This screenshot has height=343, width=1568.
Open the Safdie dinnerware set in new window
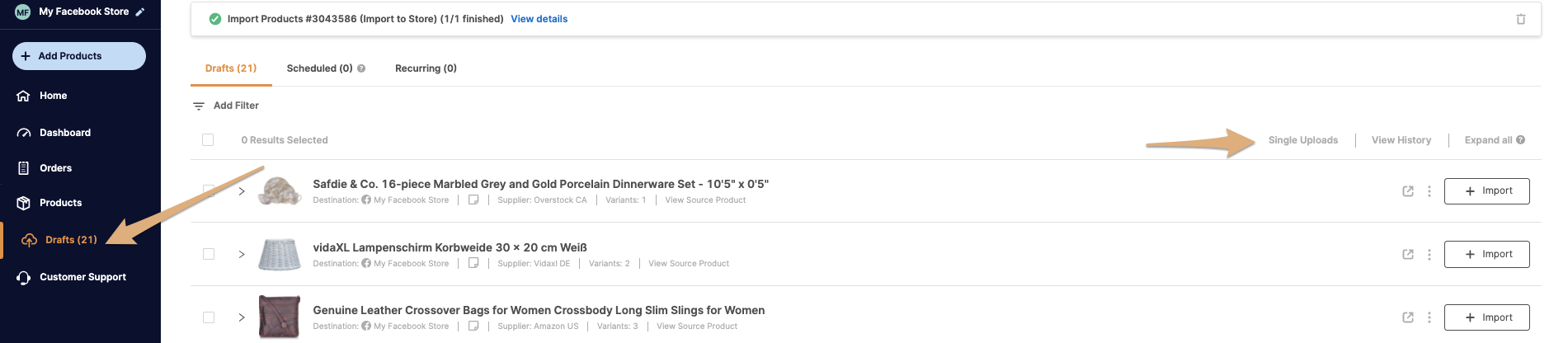1407,191
